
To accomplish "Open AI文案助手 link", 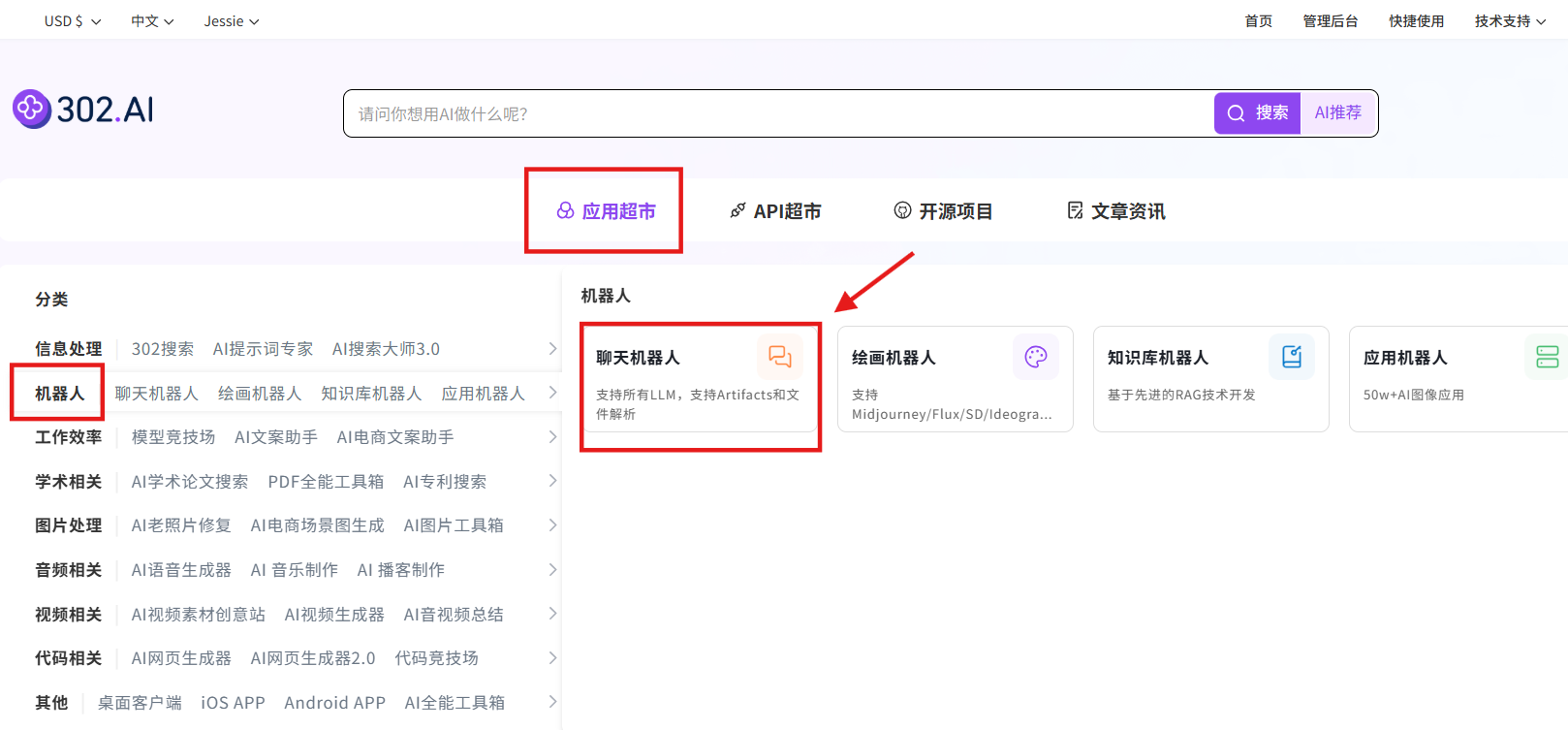I will (x=276, y=437).
